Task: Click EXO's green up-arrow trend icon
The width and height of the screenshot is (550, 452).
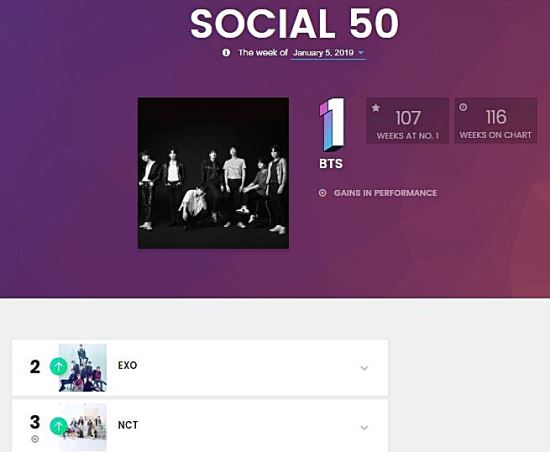Action: click(59, 366)
